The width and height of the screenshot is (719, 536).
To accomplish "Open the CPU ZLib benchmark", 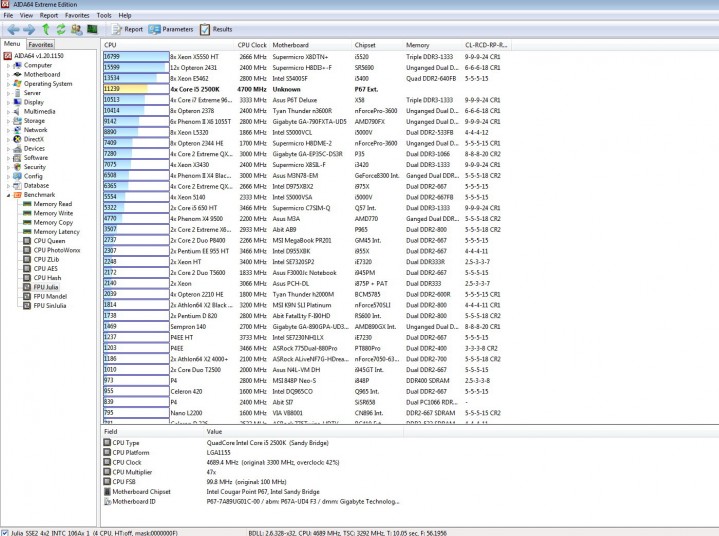I will coord(41,260).
